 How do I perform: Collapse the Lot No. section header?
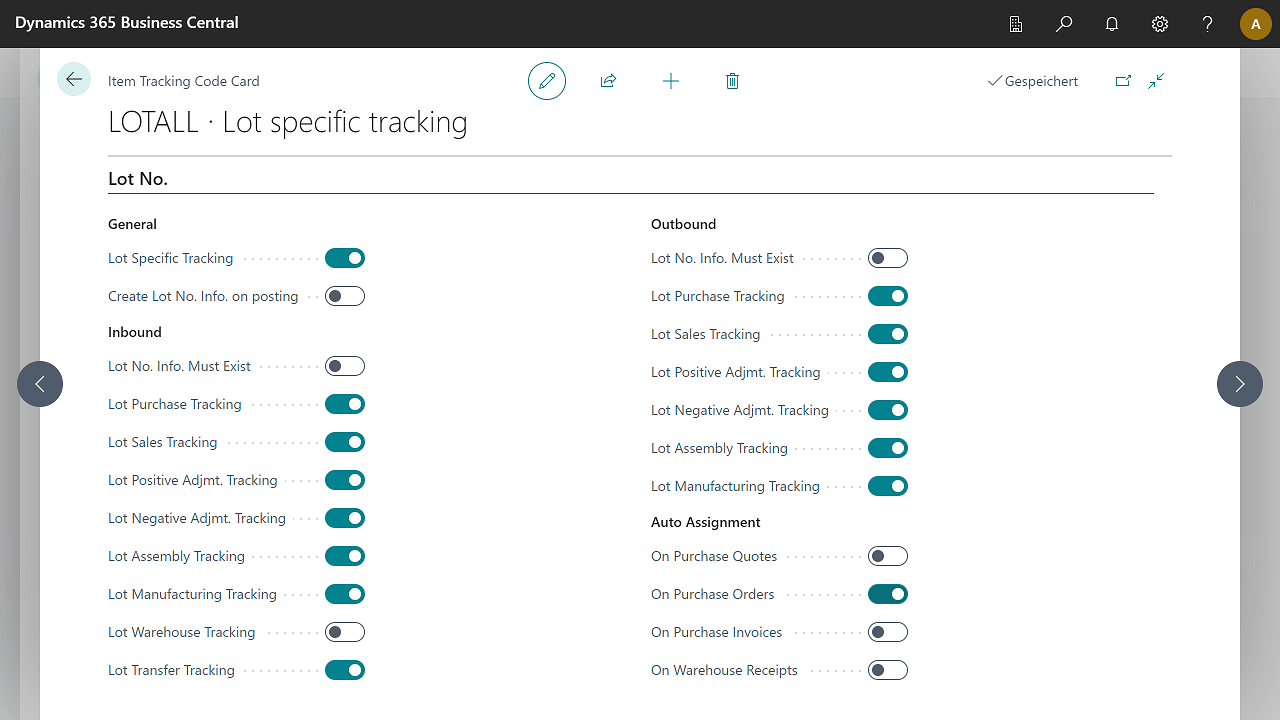coord(138,179)
